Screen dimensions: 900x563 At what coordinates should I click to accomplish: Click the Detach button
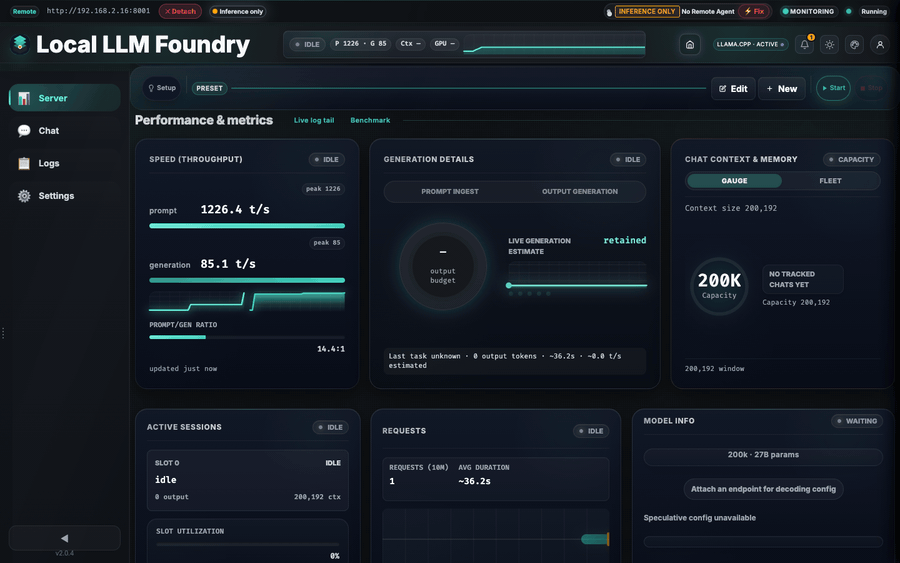[x=180, y=11]
